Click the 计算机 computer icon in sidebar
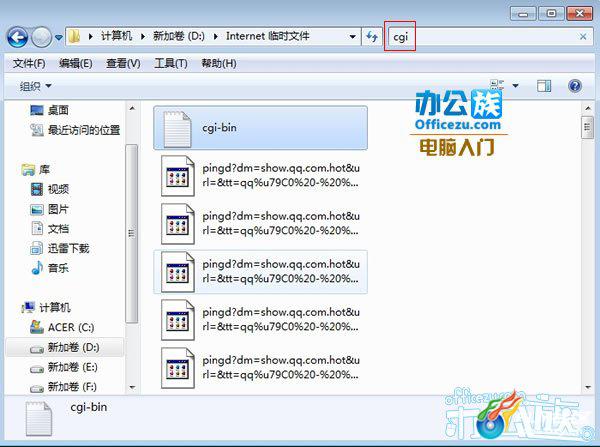Screen dimensions: 600x447 click(28, 307)
